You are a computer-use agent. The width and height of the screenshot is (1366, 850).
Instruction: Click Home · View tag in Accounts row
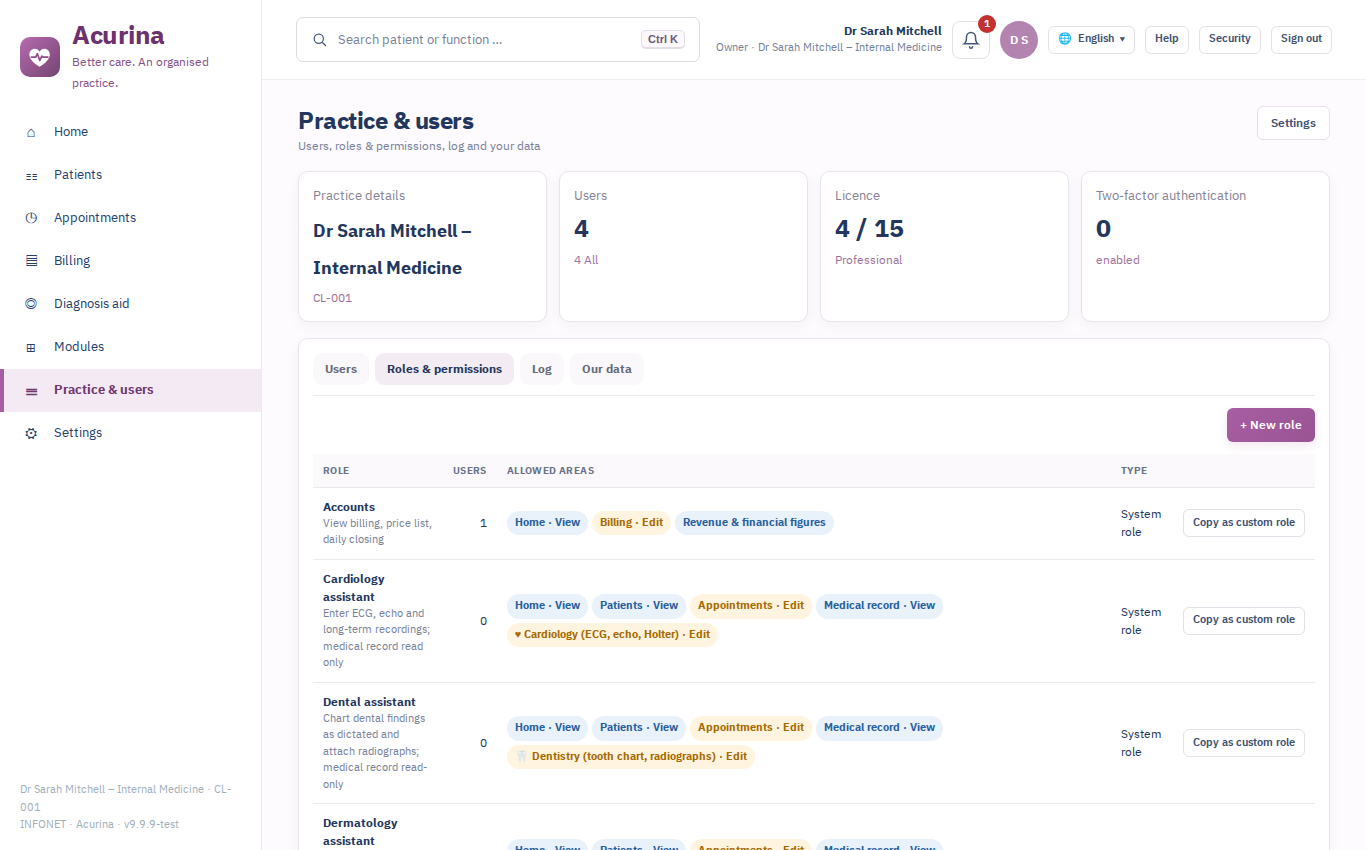[547, 523]
